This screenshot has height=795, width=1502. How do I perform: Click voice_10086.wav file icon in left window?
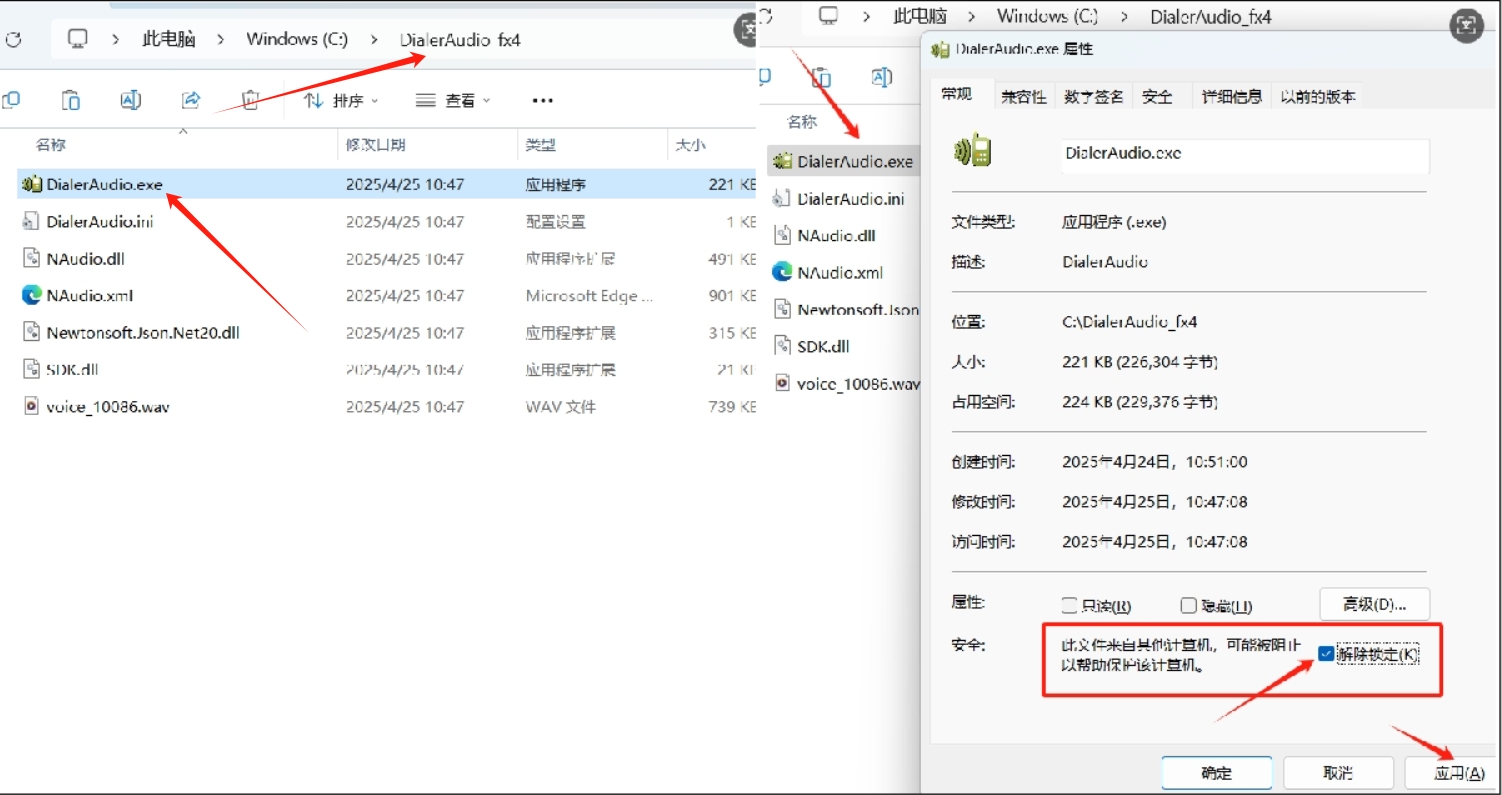pos(32,406)
